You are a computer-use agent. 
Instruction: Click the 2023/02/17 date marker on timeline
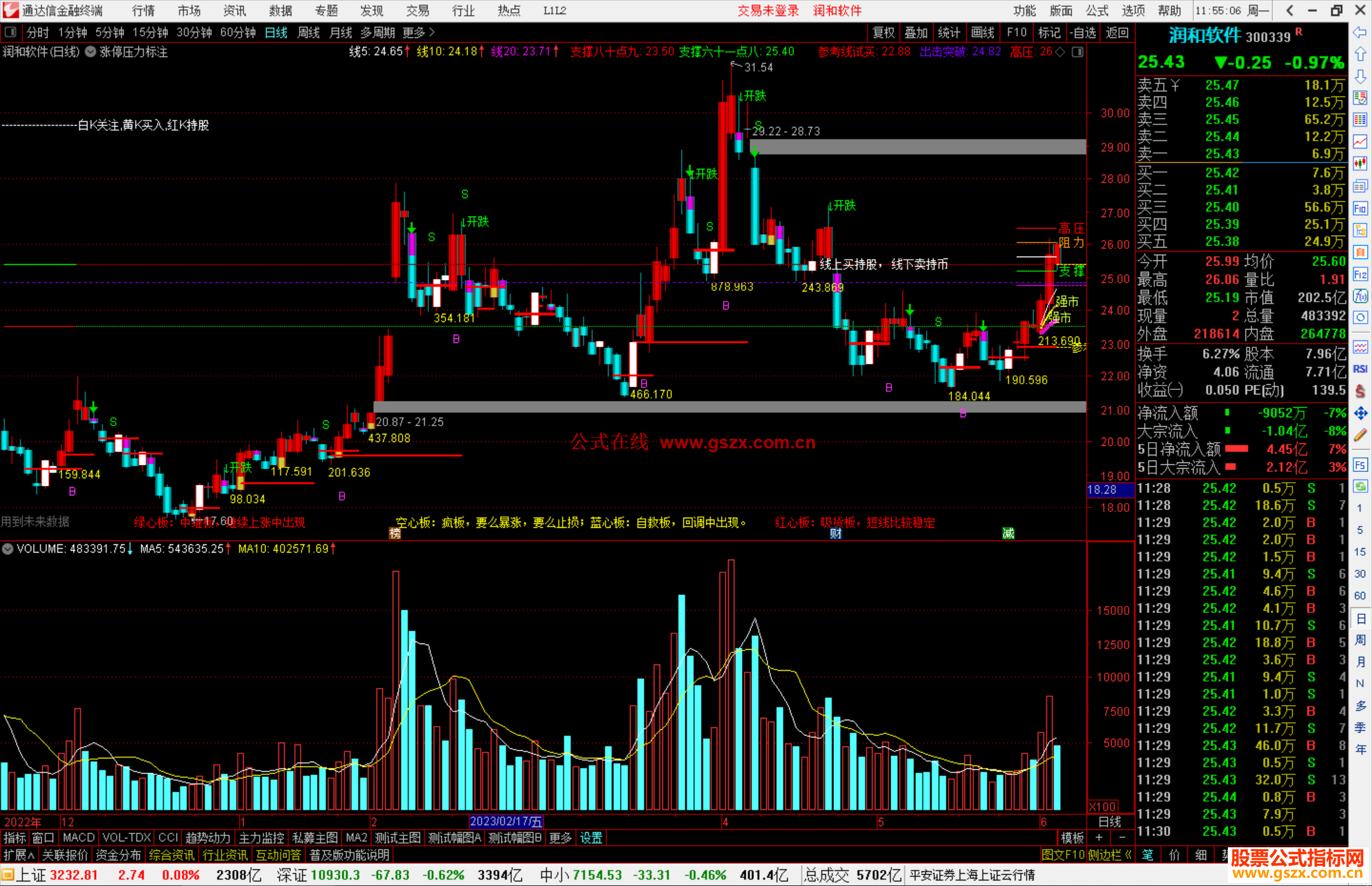506,821
